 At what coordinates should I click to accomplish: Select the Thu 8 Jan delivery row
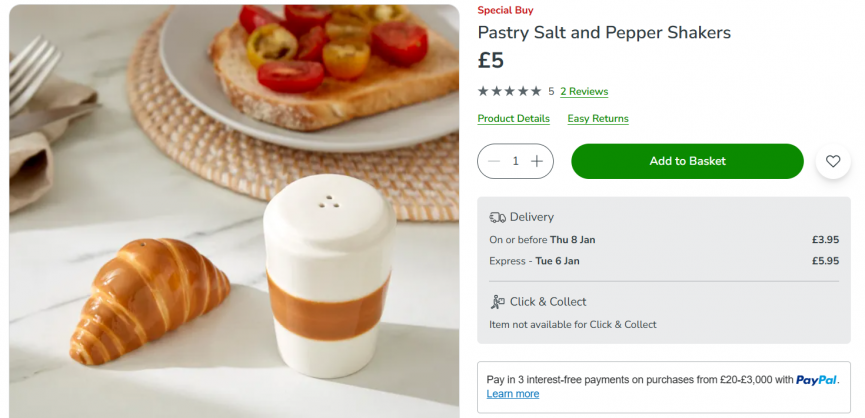[663, 240]
